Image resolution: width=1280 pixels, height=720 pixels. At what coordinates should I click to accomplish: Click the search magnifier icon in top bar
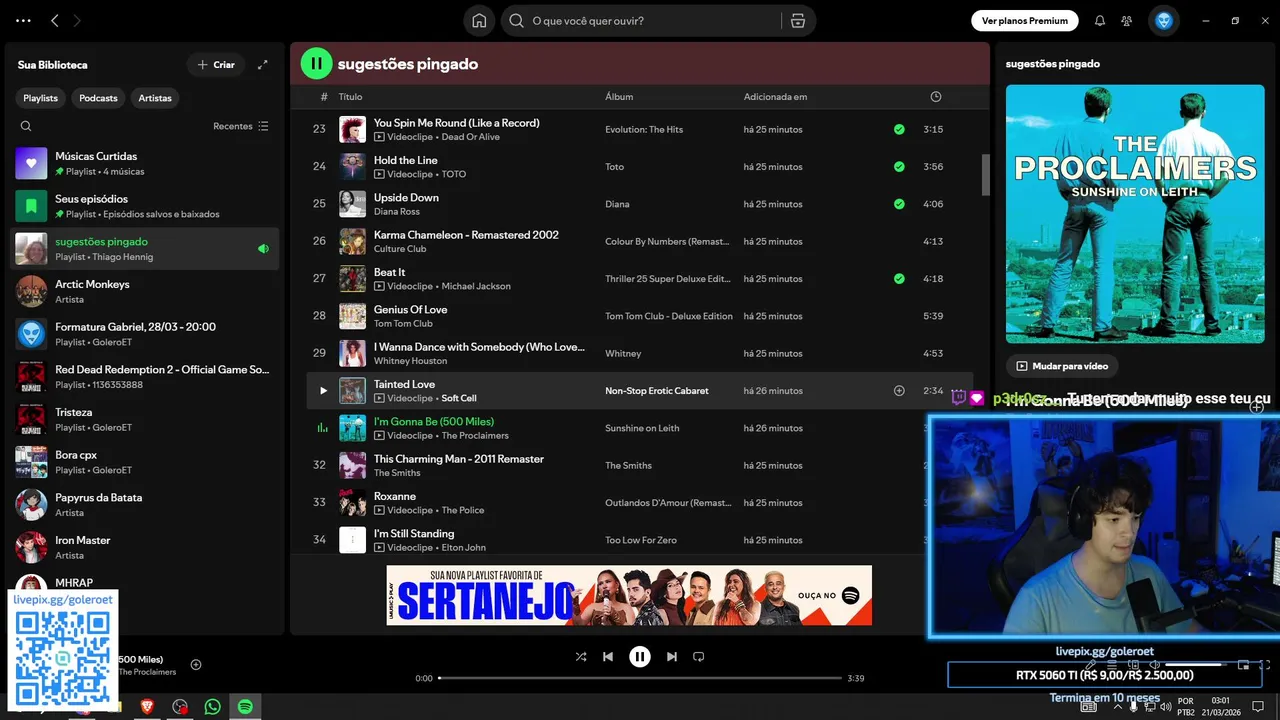pos(517,20)
